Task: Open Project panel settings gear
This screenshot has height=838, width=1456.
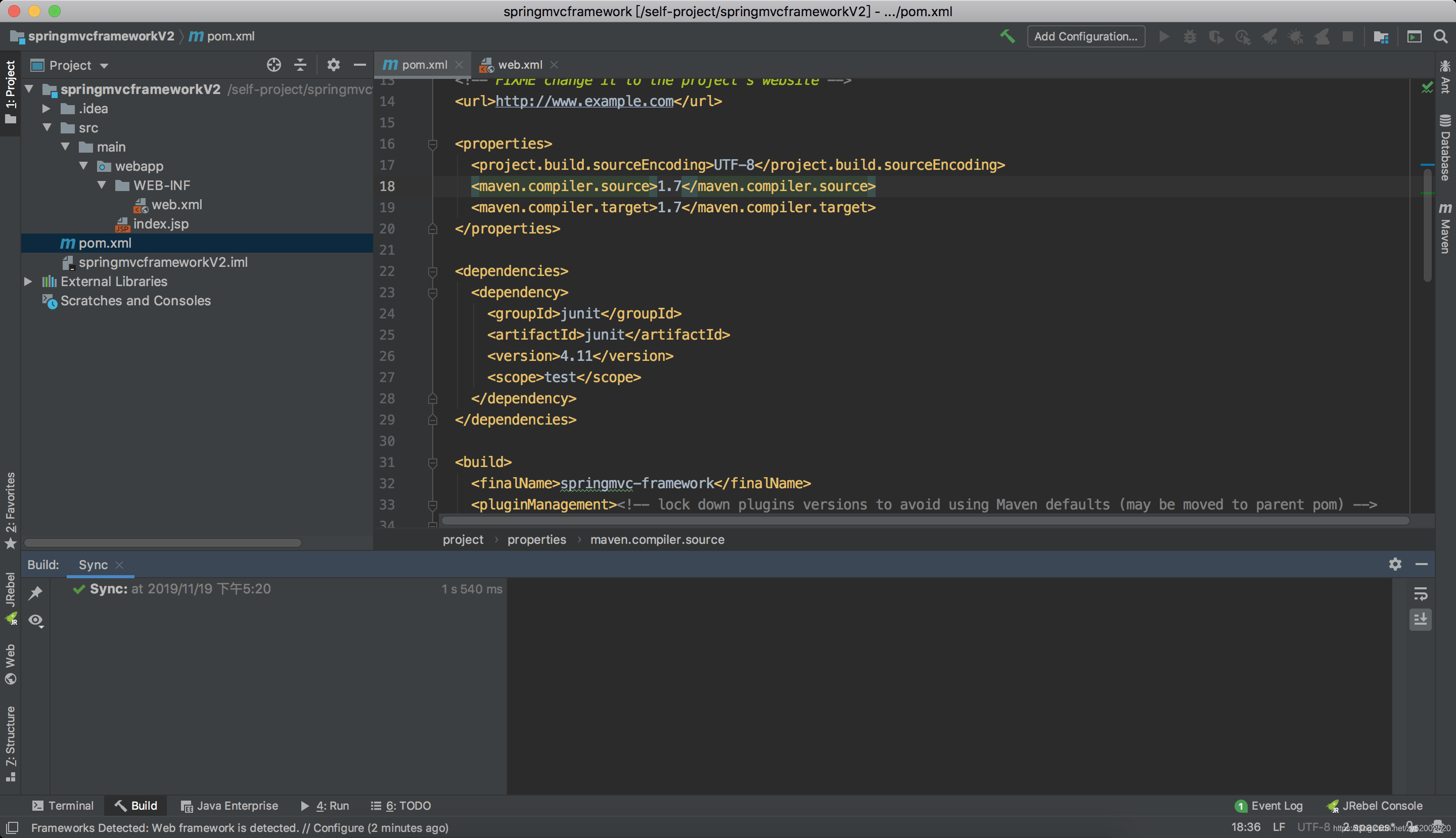Action: coord(333,65)
